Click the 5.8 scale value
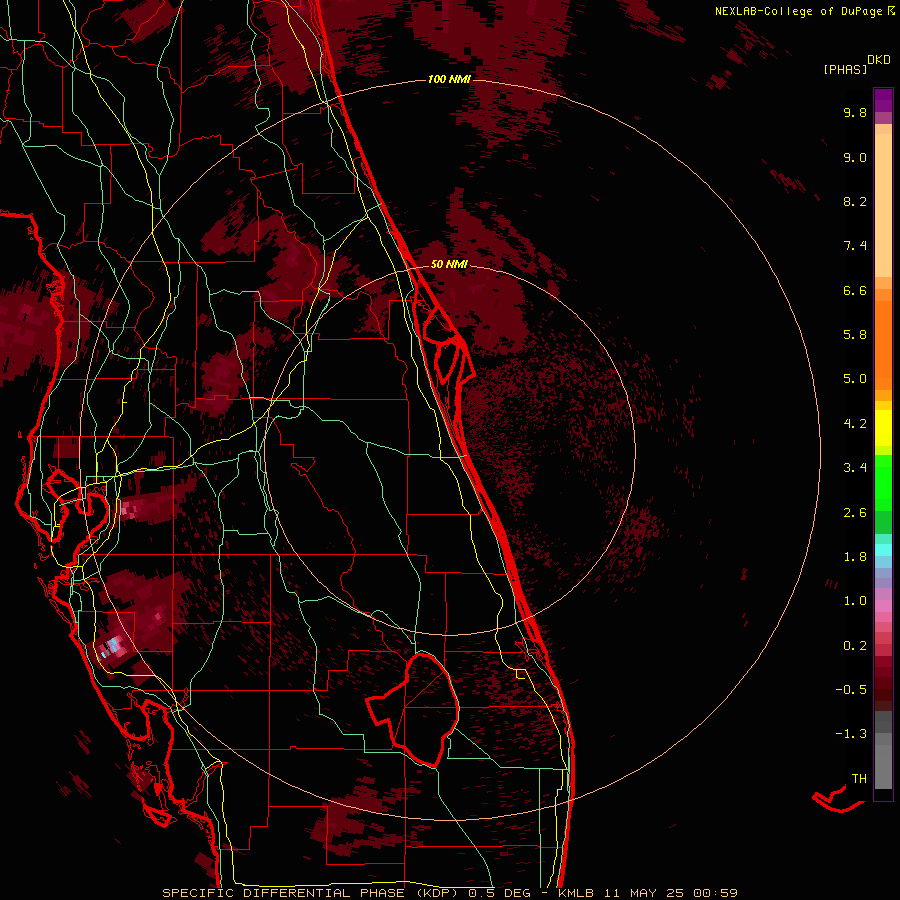The height and width of the screenshot is (900, 900). tap(855, 335)
